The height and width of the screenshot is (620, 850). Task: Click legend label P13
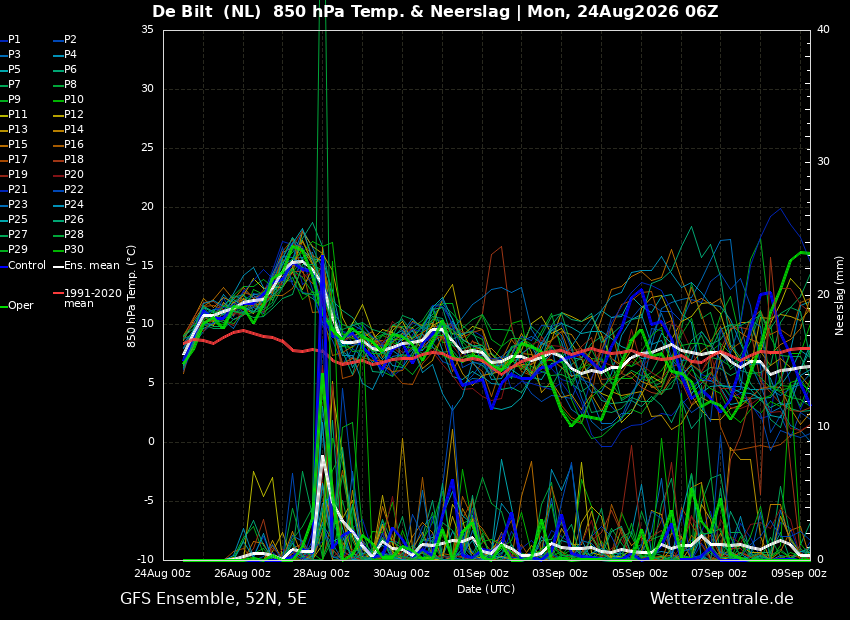pos(17,130)
